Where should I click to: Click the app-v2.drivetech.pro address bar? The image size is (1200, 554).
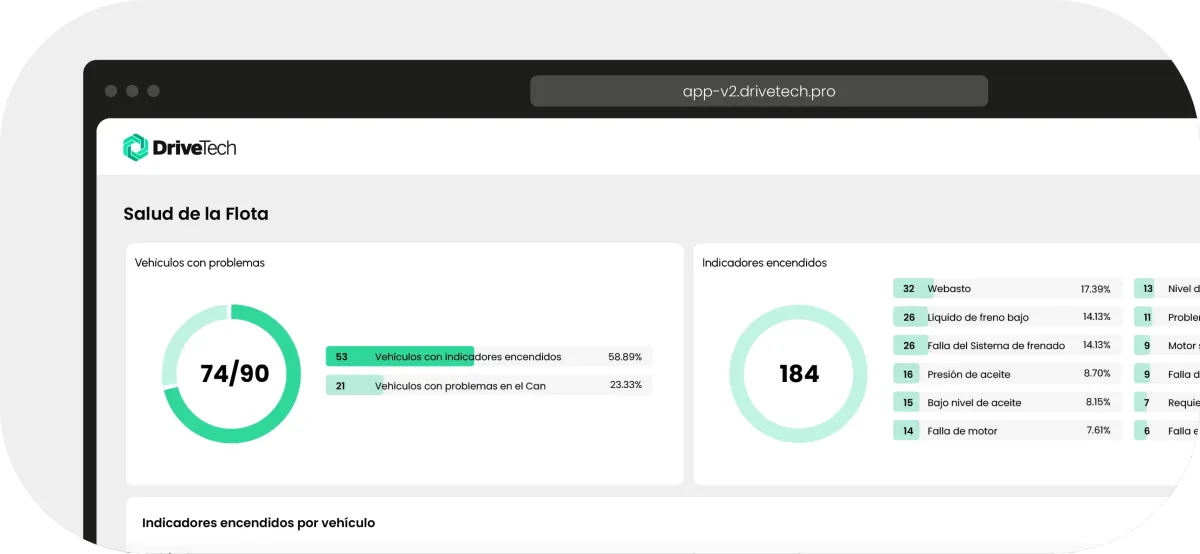click(759, 91)
